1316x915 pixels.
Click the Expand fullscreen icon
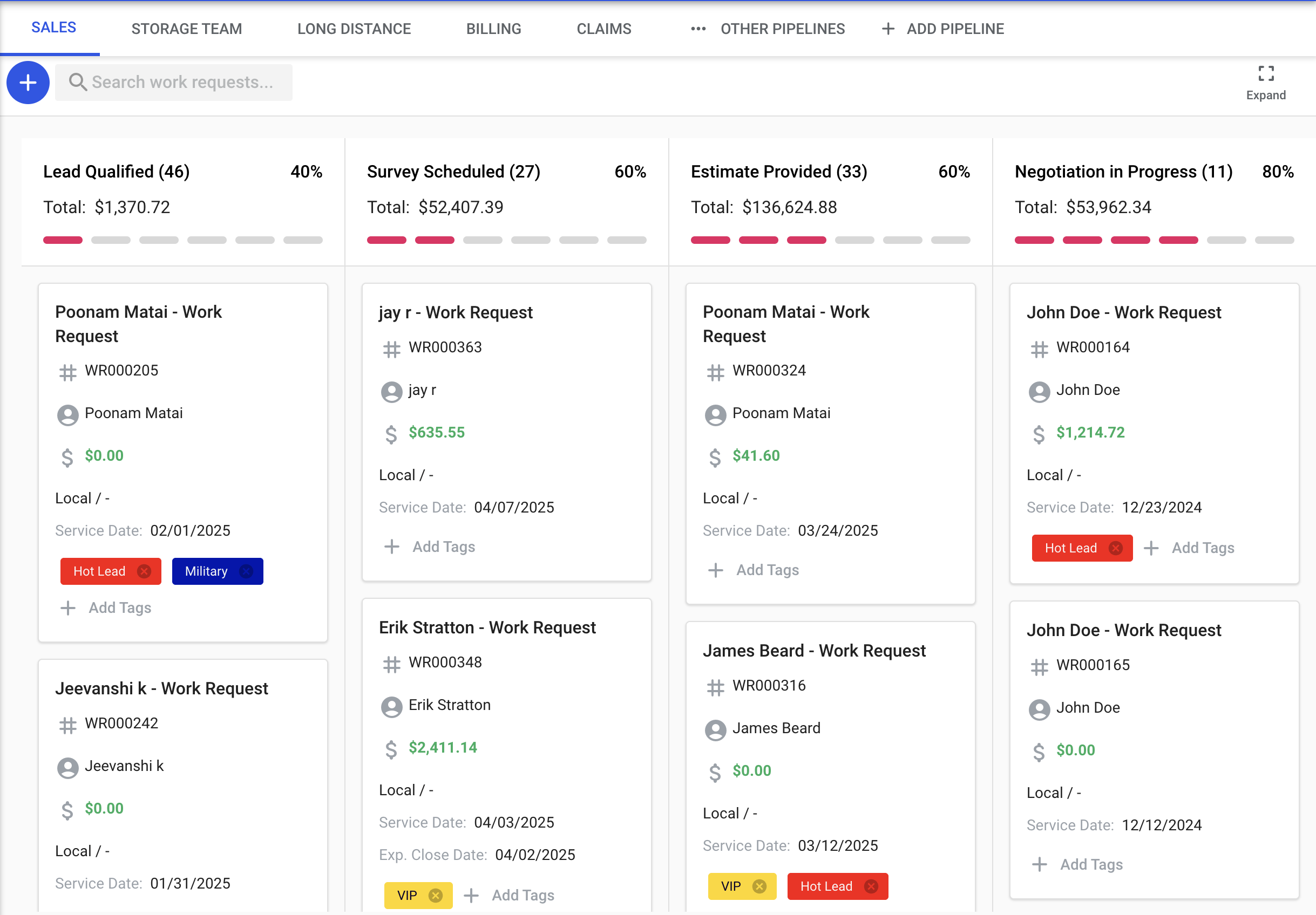1266,74
